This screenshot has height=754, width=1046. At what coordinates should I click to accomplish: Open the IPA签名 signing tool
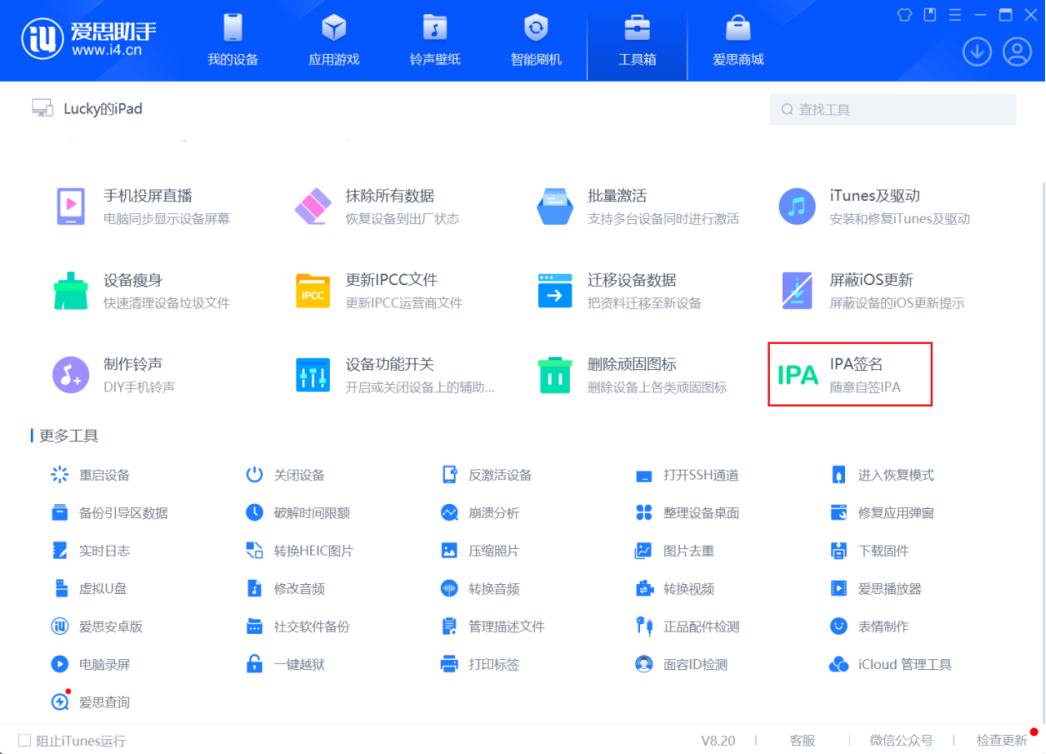click(850, 374)
